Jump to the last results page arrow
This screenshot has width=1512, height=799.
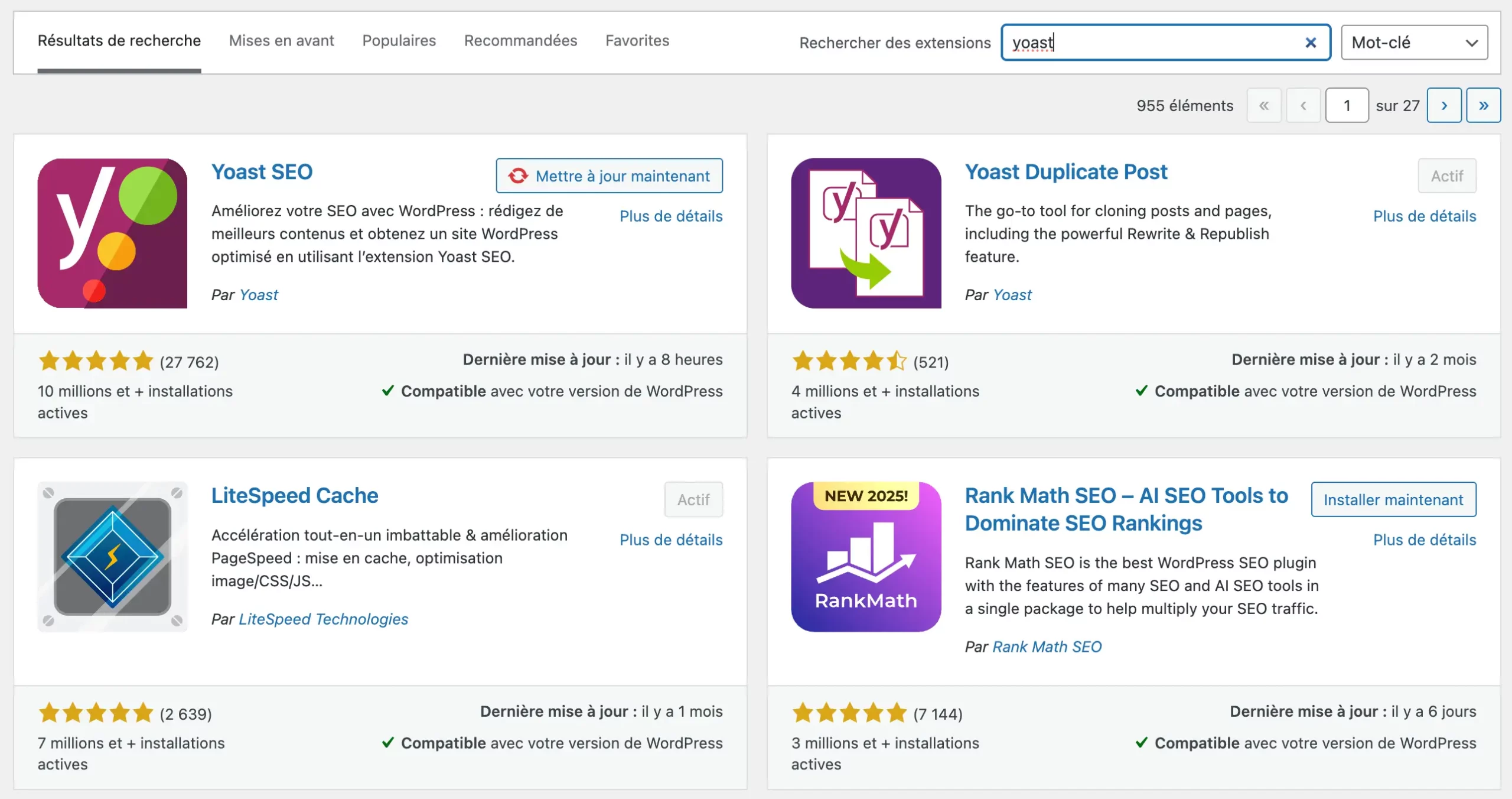click(x=1483, y=105)
